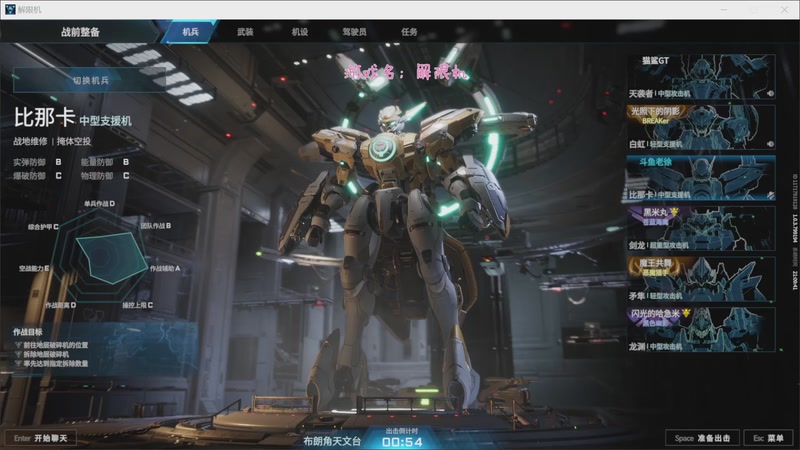The height and width of the screenshot is (450, 800).
Task: Select 斗鱼老徐 player card with 比那卡
Action: [x=702, y=178]
